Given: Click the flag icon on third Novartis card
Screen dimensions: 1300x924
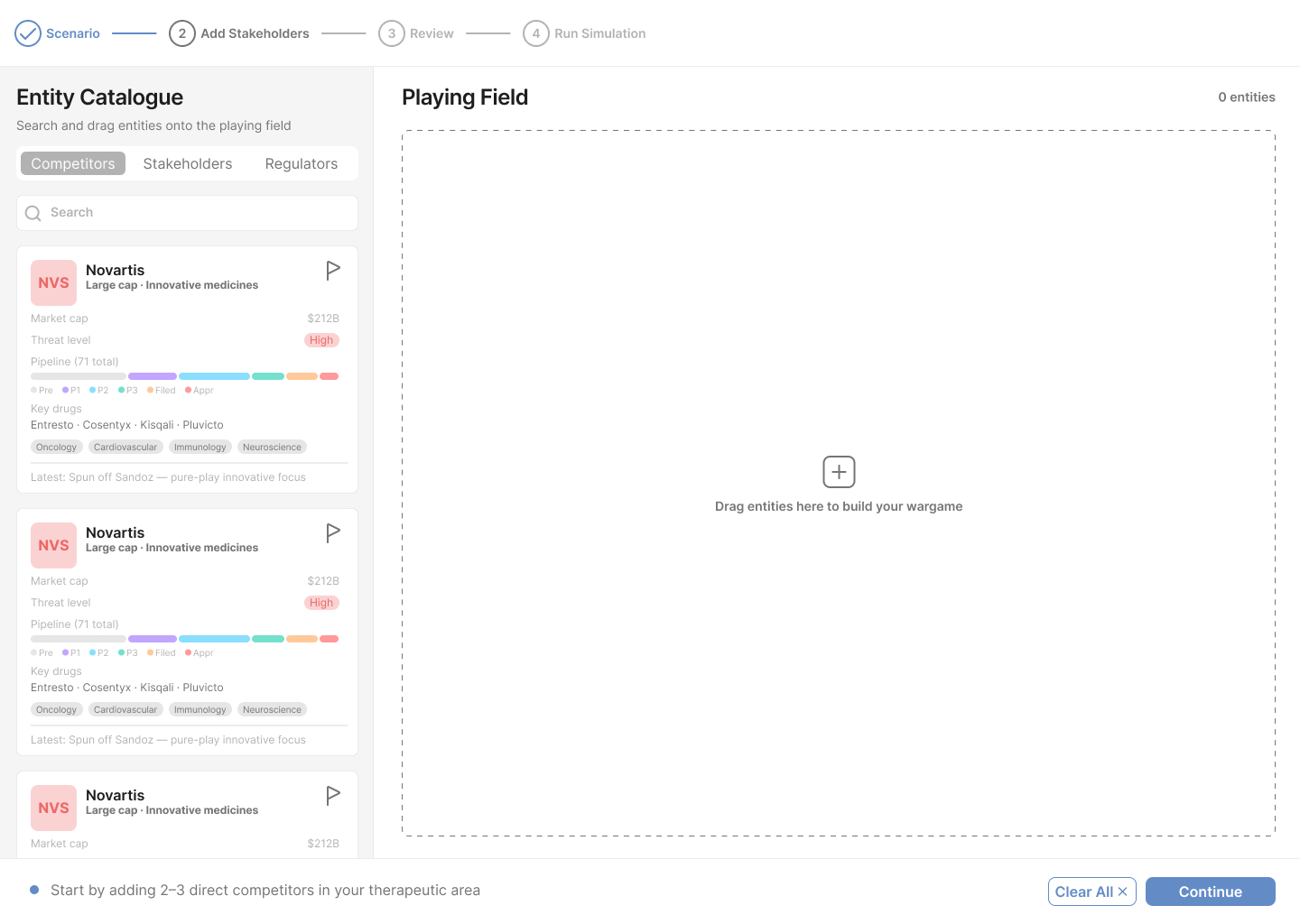Looking at the screenshot, I should (x=333, y=795).
